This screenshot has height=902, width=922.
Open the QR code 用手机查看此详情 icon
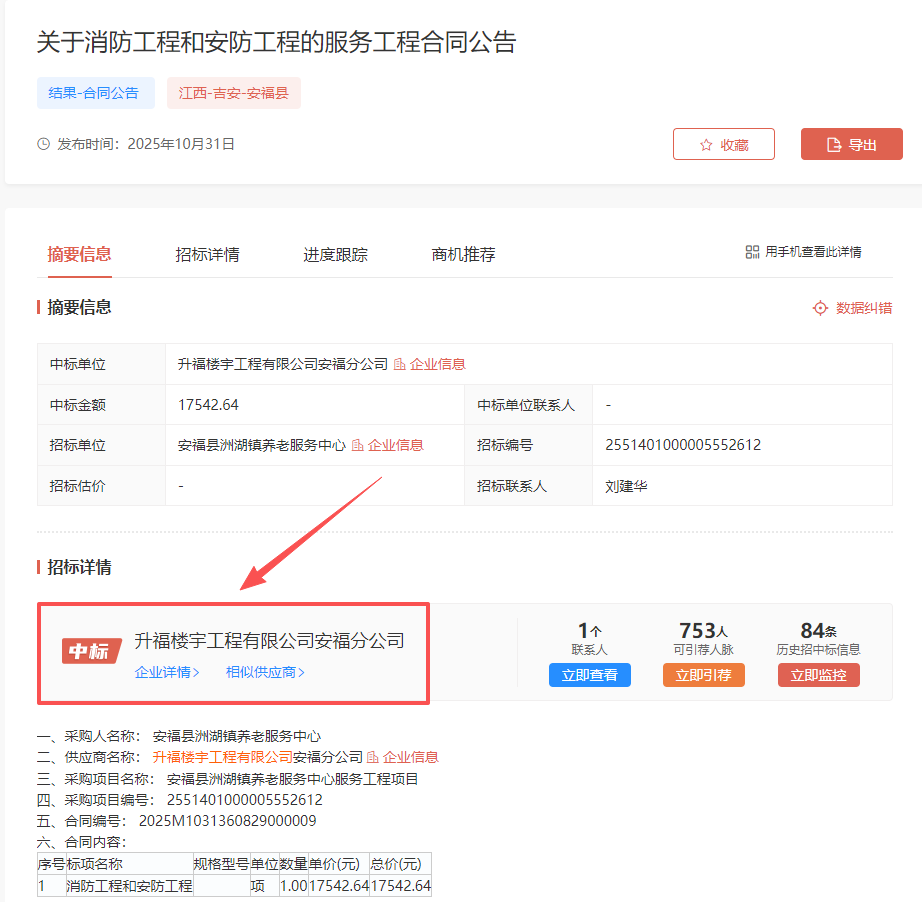point(752,252)
